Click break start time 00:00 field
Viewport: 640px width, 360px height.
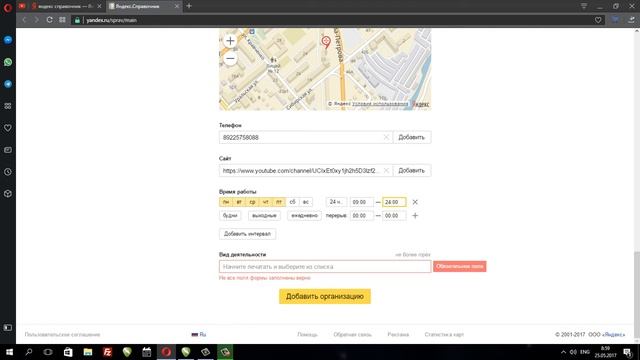[x=361, y=216]
